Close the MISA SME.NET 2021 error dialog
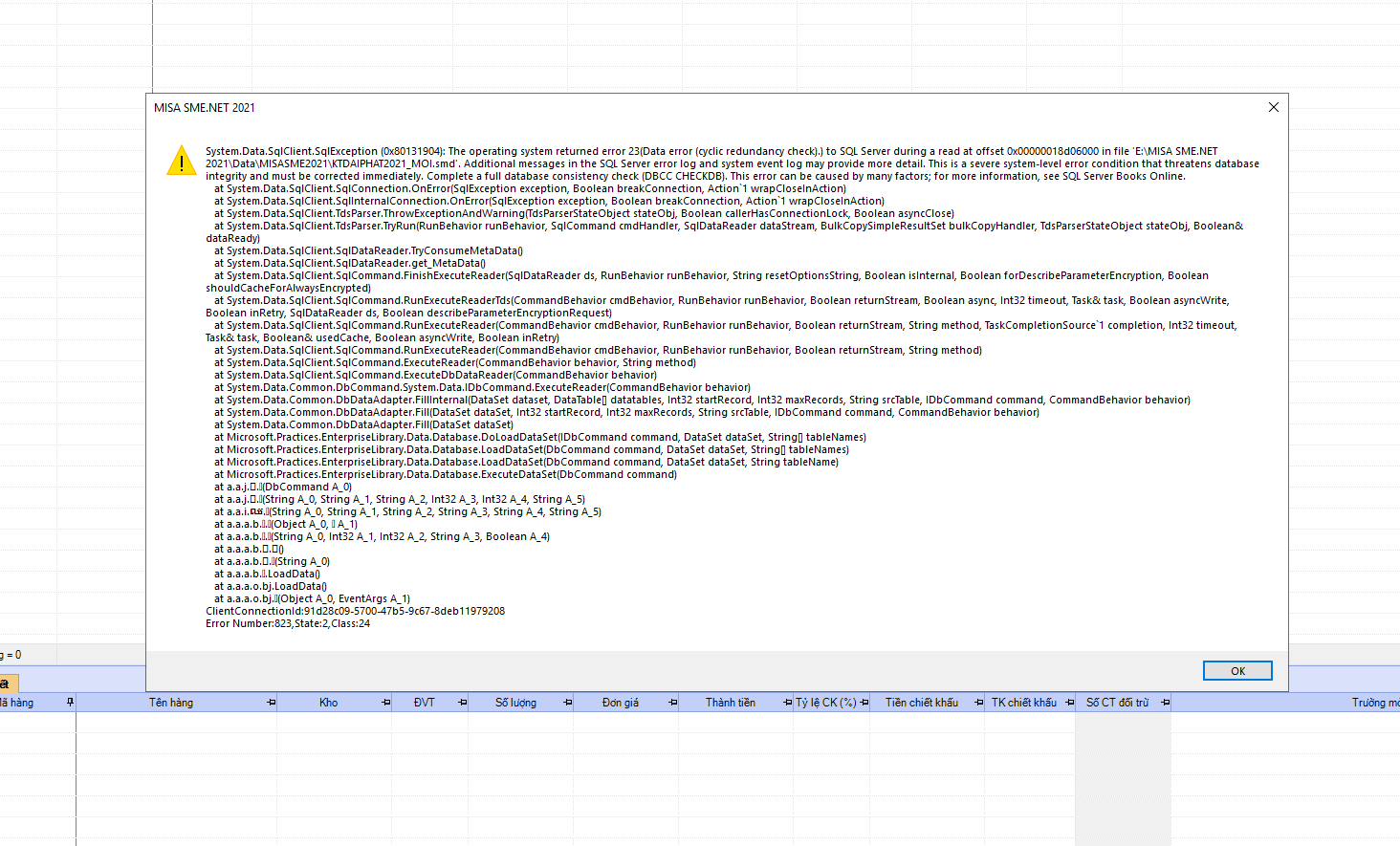Viewport: 1400px width, 846px height. tap(1273, 107)
